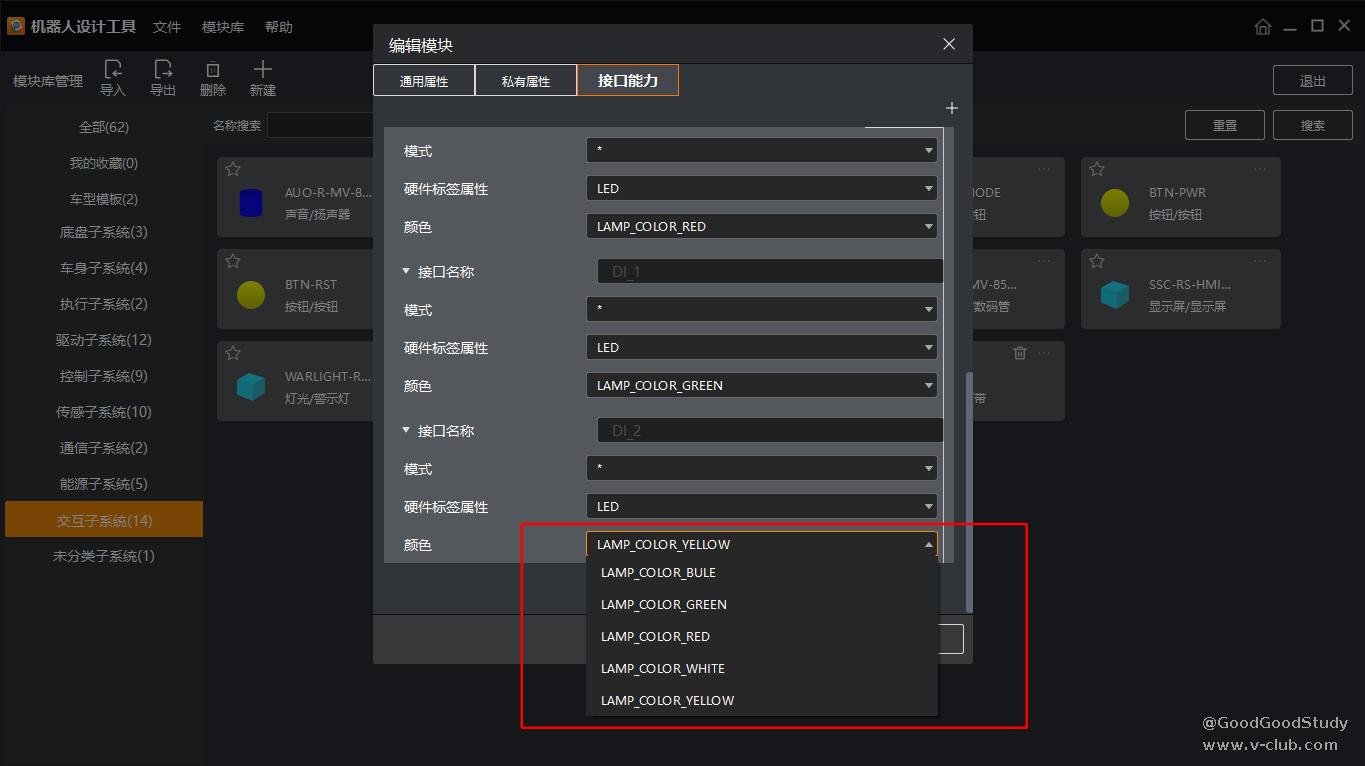
Task: Click the yellow BTN-PWR module icon
Action: click(x=1115, y=203)
